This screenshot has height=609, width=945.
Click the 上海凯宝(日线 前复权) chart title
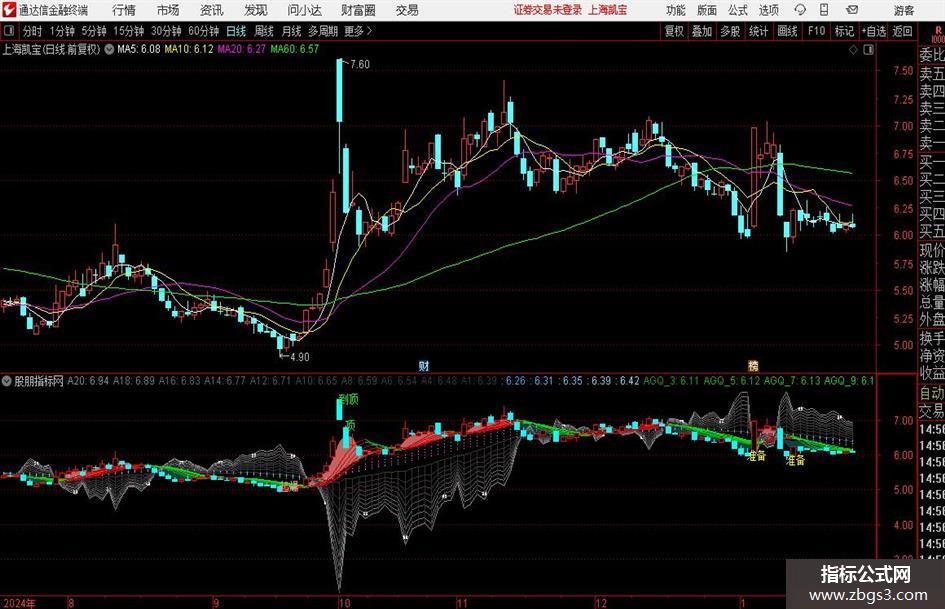point(51,49)
